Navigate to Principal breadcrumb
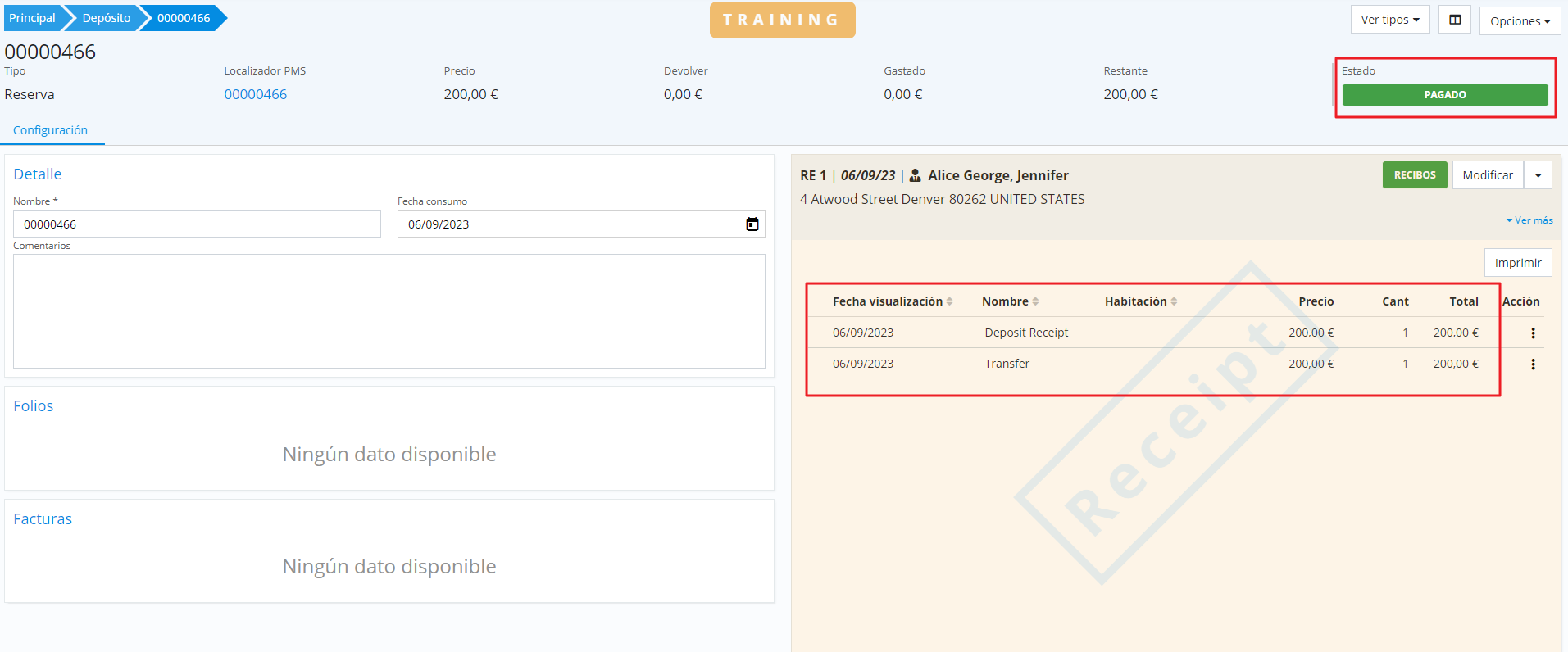1568x652 pixels. point(33,18)
